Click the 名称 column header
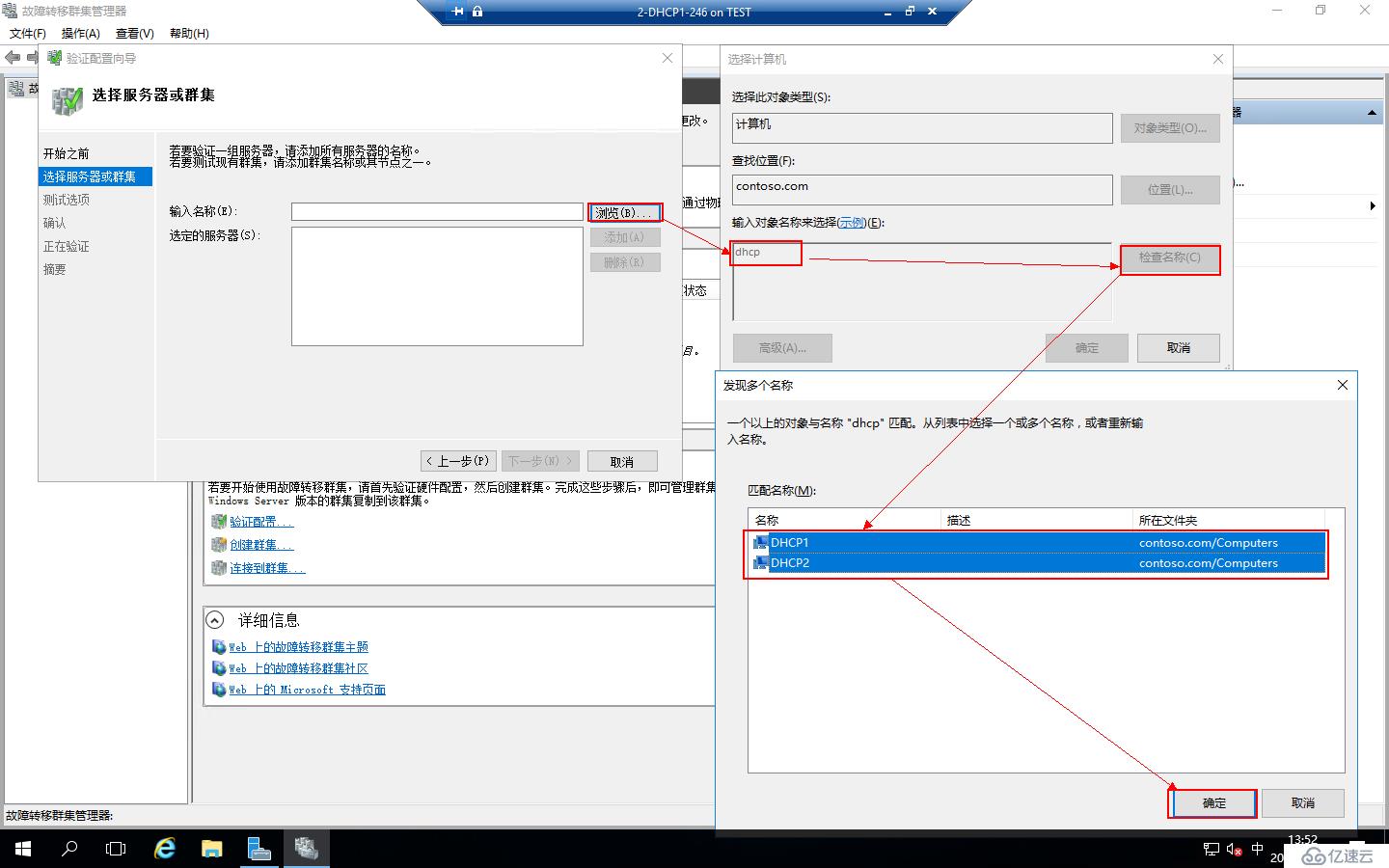The height and width of the screenshot is (868, 1389). (x=844, y=520)
